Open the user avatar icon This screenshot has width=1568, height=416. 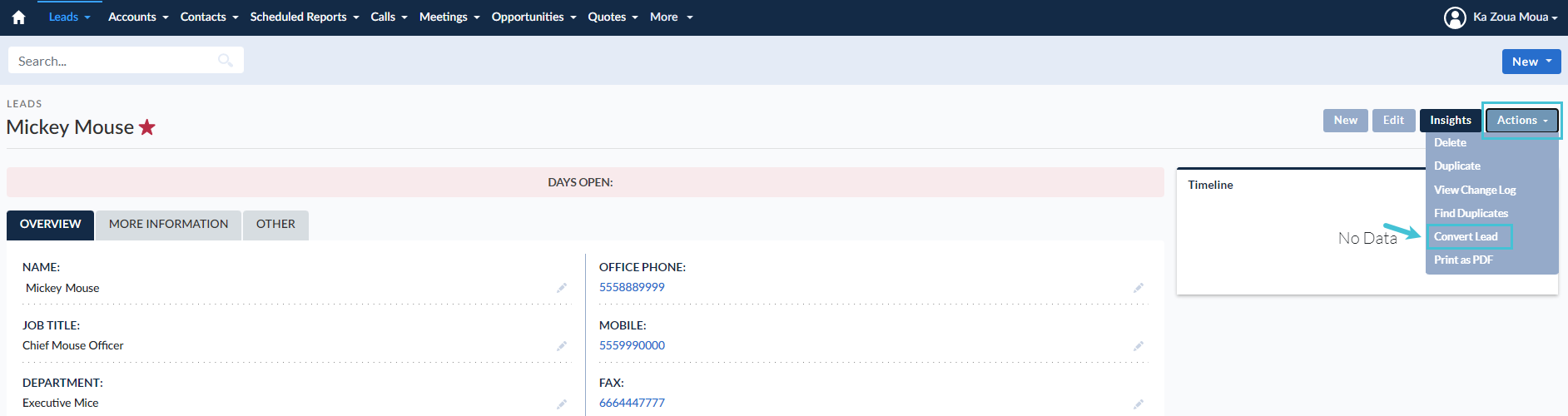1455,17
